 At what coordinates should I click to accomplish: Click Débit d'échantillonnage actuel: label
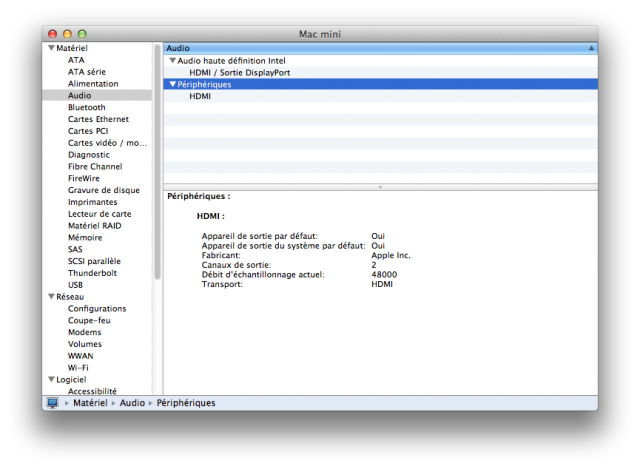coord(263,275)
